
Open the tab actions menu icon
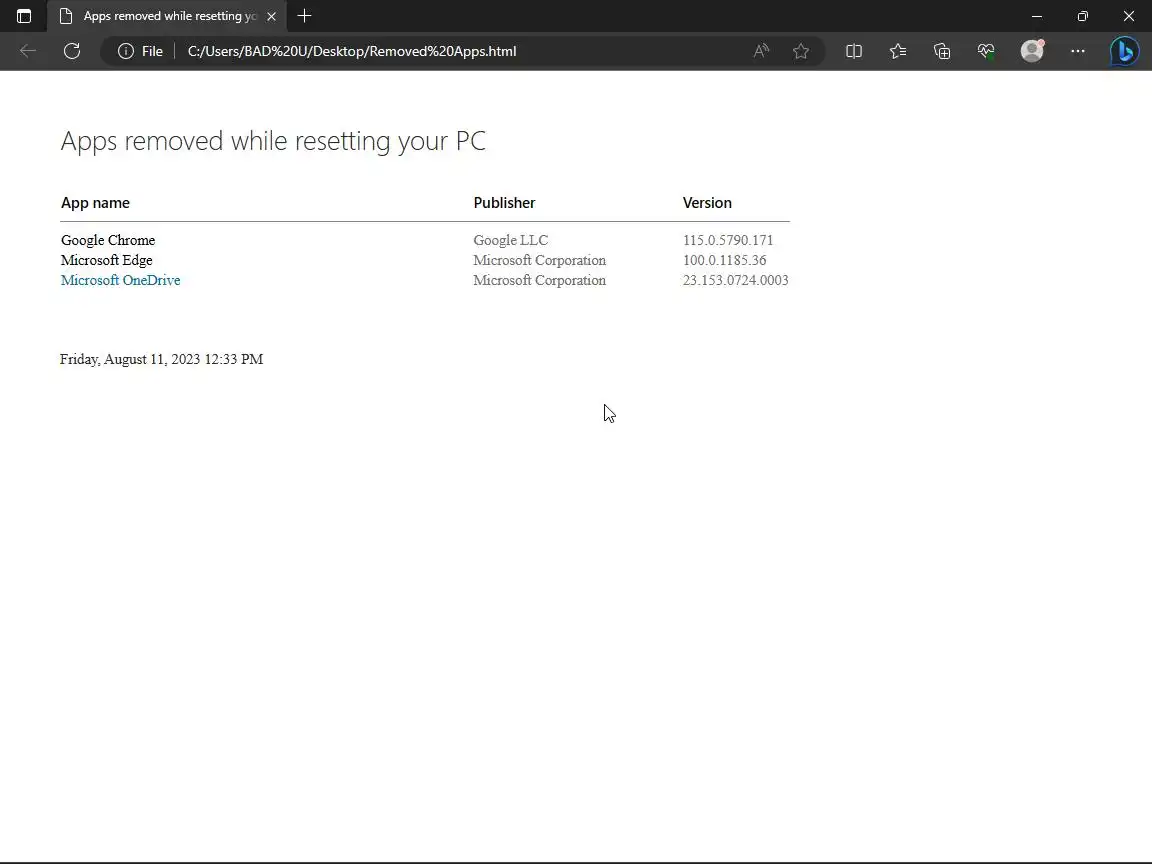click(24, 16)
